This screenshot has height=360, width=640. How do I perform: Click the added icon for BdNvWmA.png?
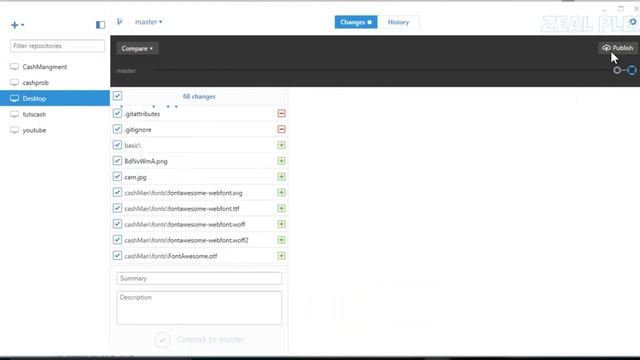click(x=281, y=161)
